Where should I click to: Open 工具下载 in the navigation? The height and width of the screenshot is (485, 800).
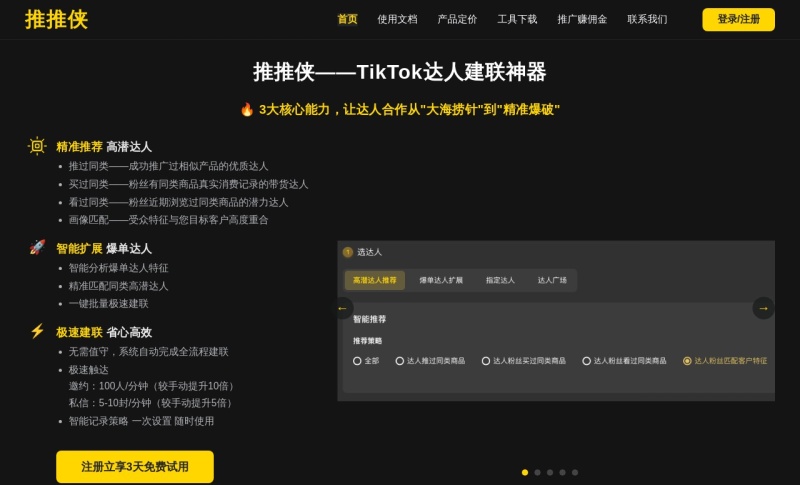(517, 19)
